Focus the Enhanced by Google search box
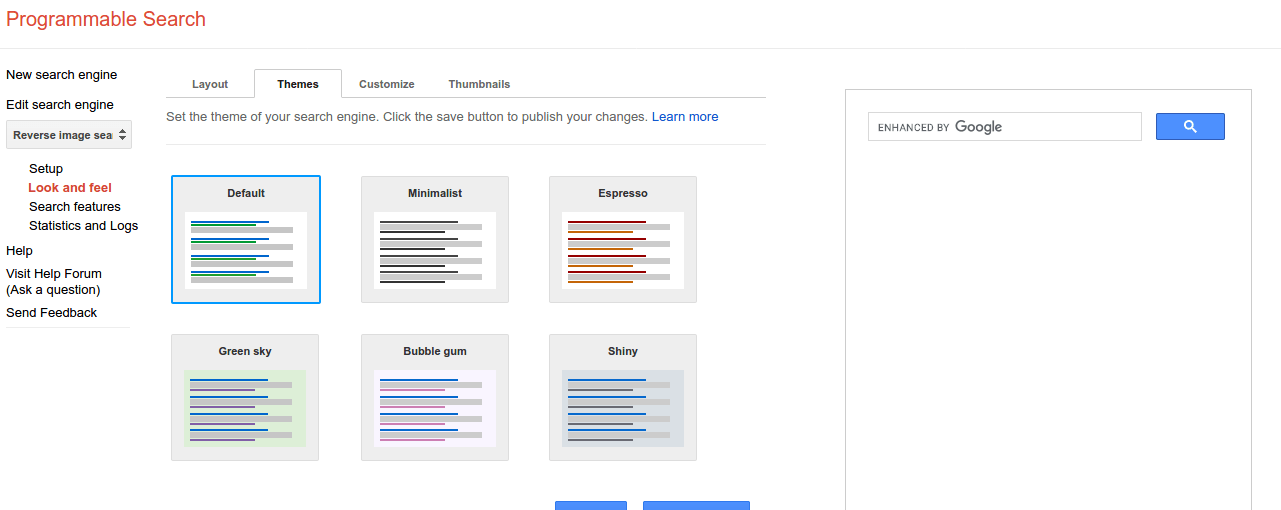 pyautogui.click(x=1004, y=127)
